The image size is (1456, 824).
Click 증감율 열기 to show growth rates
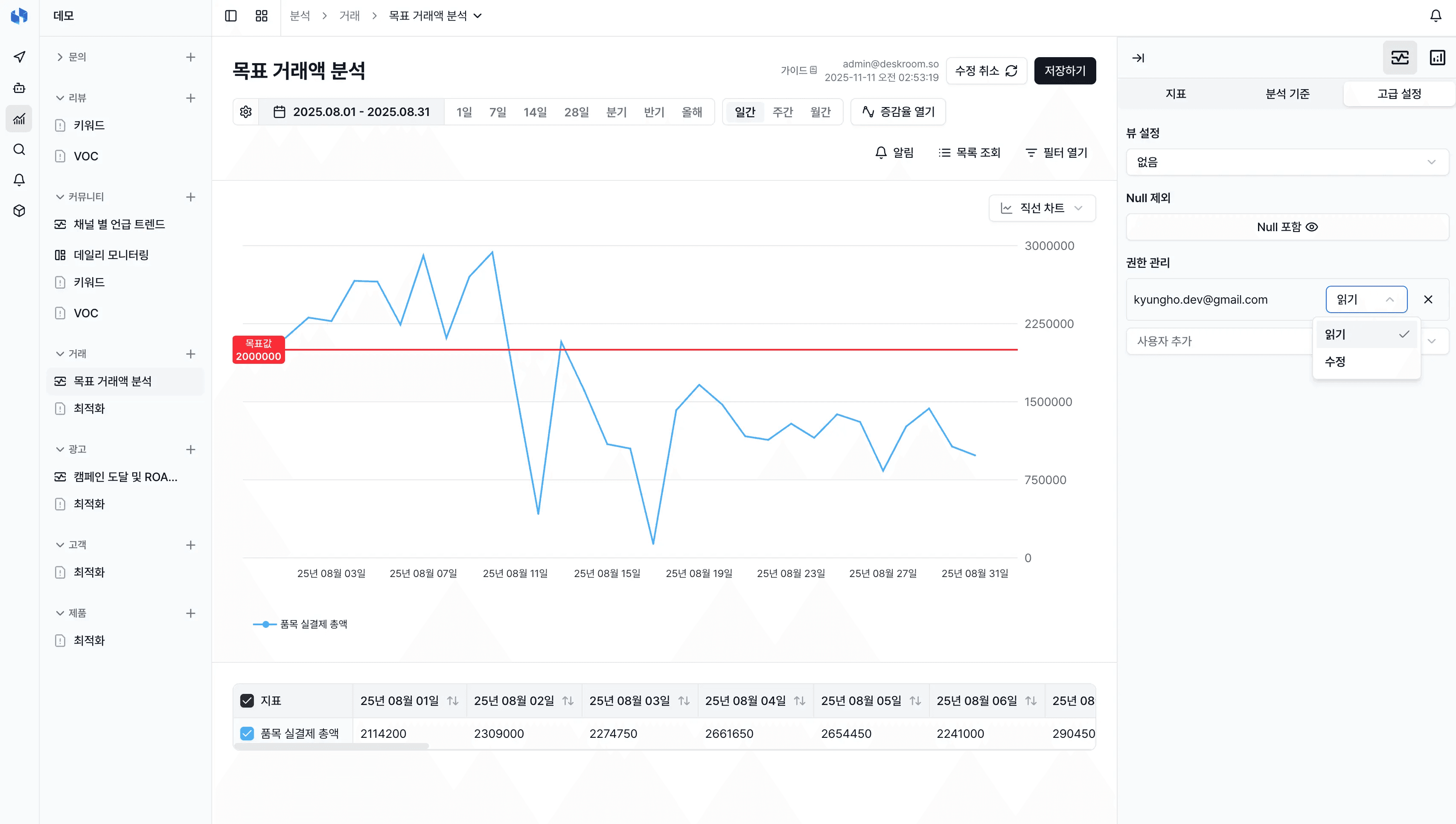tap(897, 111)
